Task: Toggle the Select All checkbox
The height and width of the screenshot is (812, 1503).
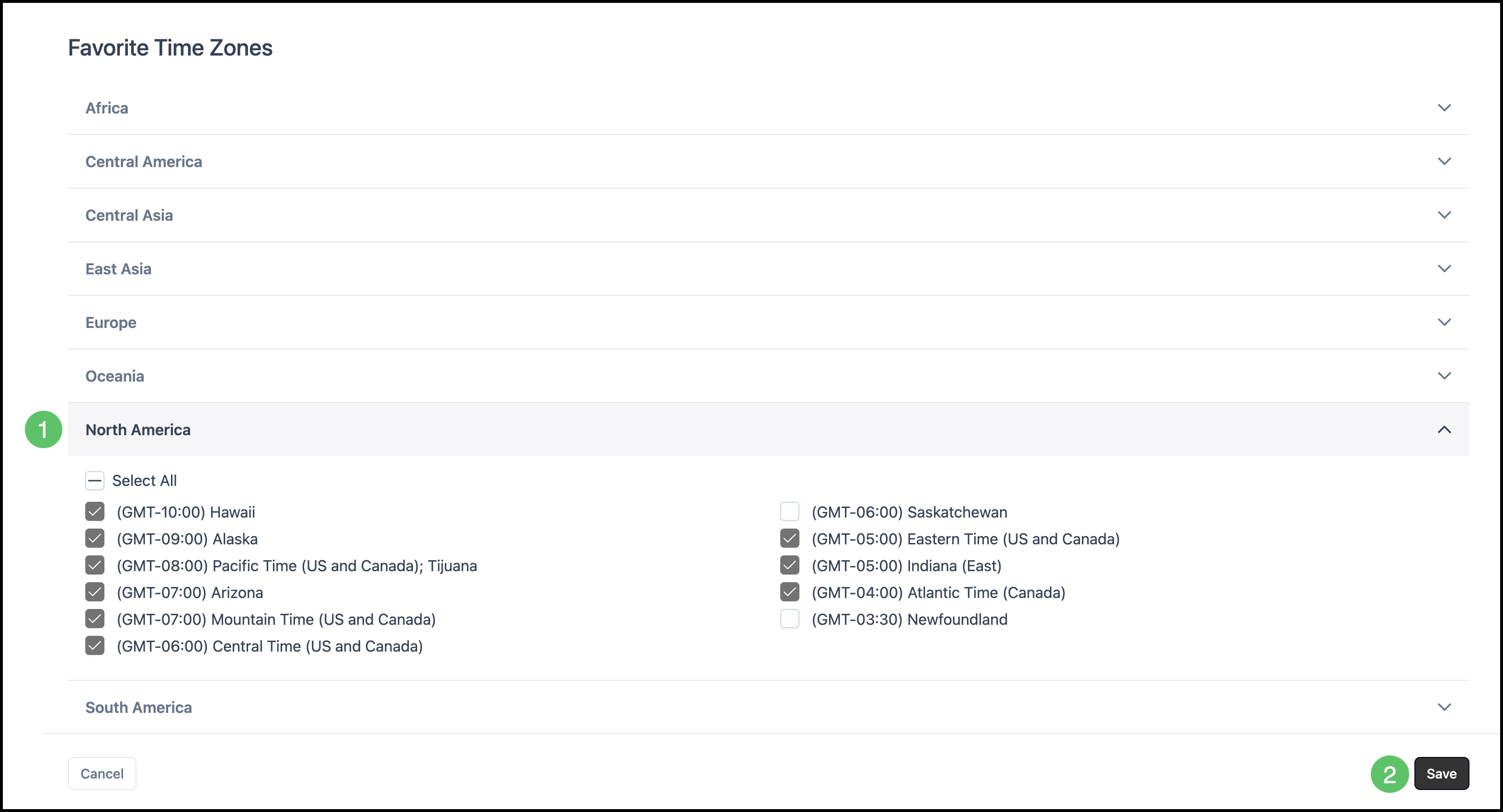Action: tap(94, 481)
